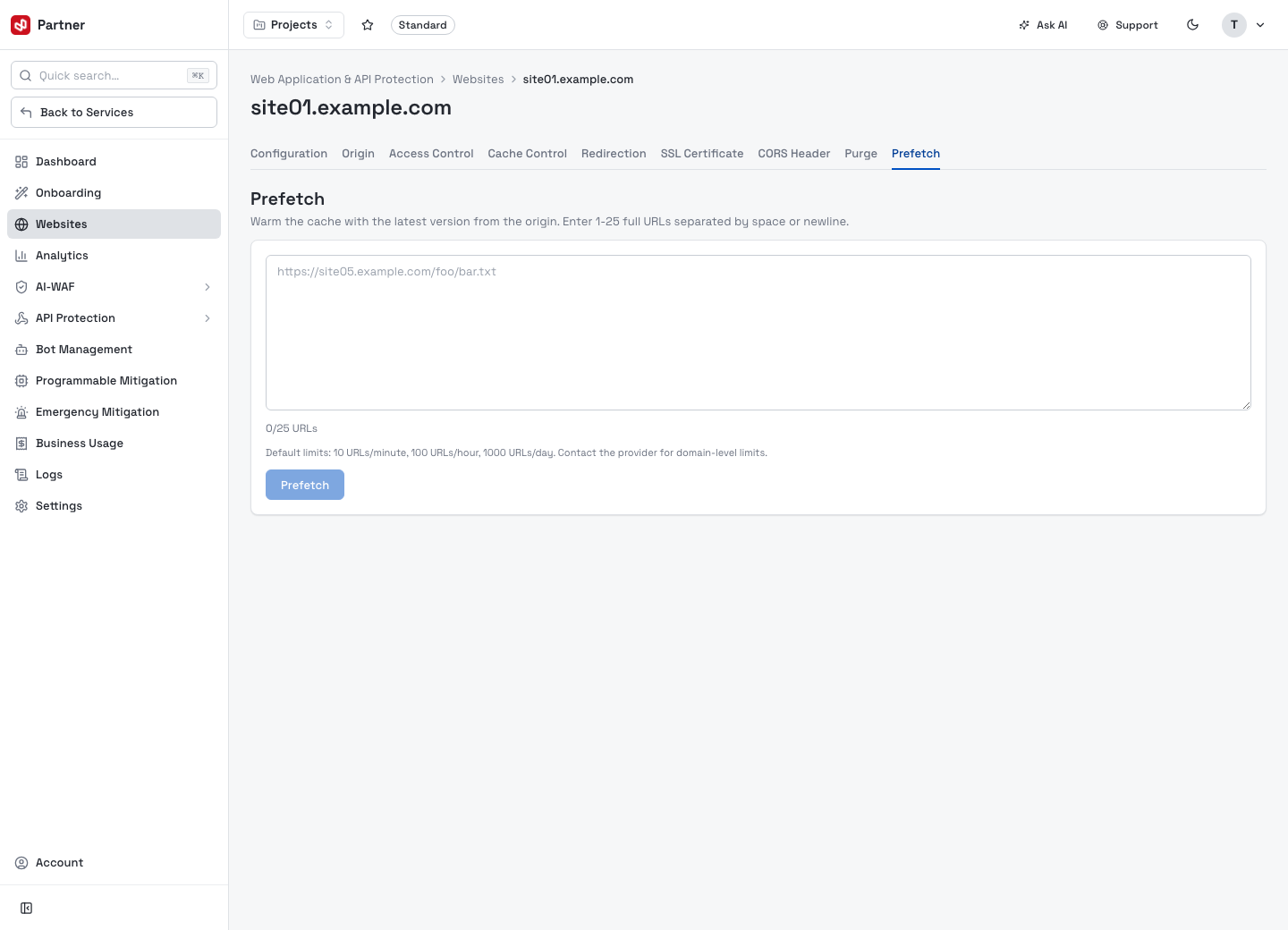Click the Programmable Mitigation chip icon
Viewport: 1288px width, 930px height.
point(21,381)
